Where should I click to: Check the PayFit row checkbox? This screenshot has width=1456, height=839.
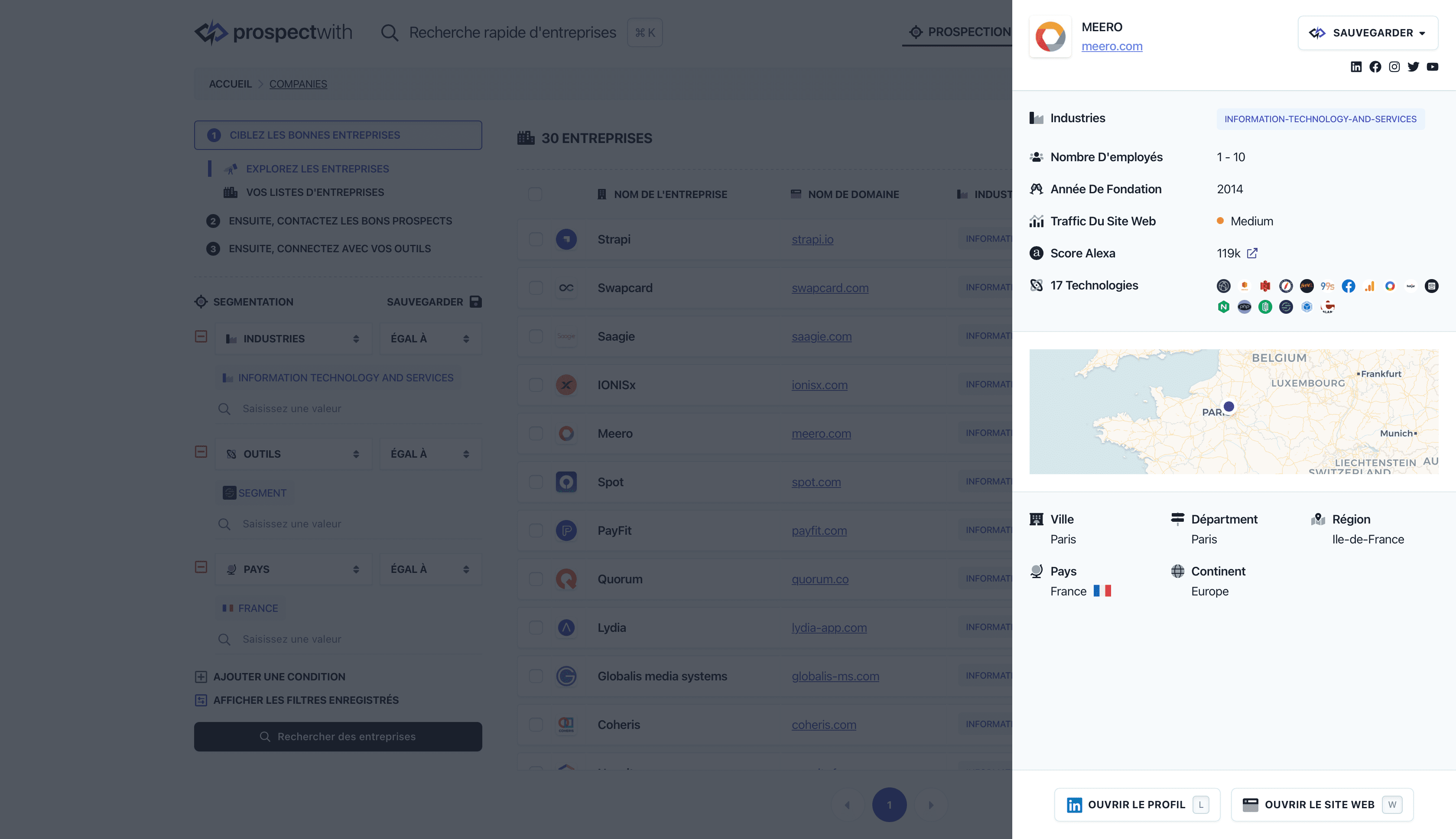pyautogui.click(x=535, y=530)
